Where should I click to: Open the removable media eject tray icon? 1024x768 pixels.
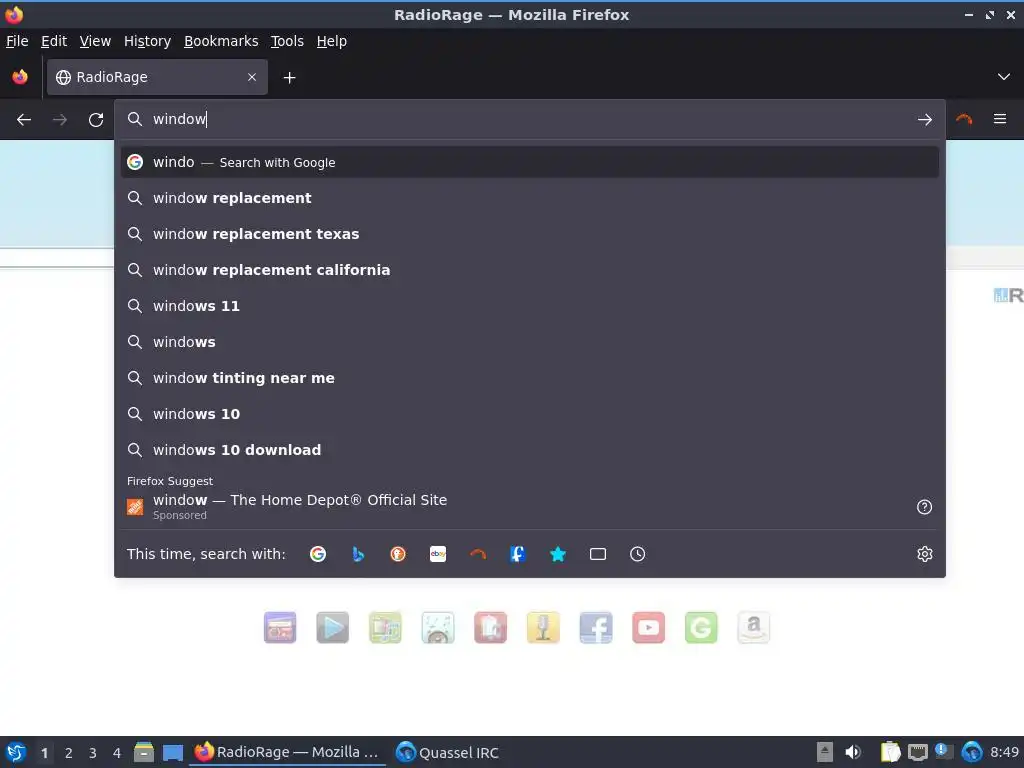tap(825, 752)
